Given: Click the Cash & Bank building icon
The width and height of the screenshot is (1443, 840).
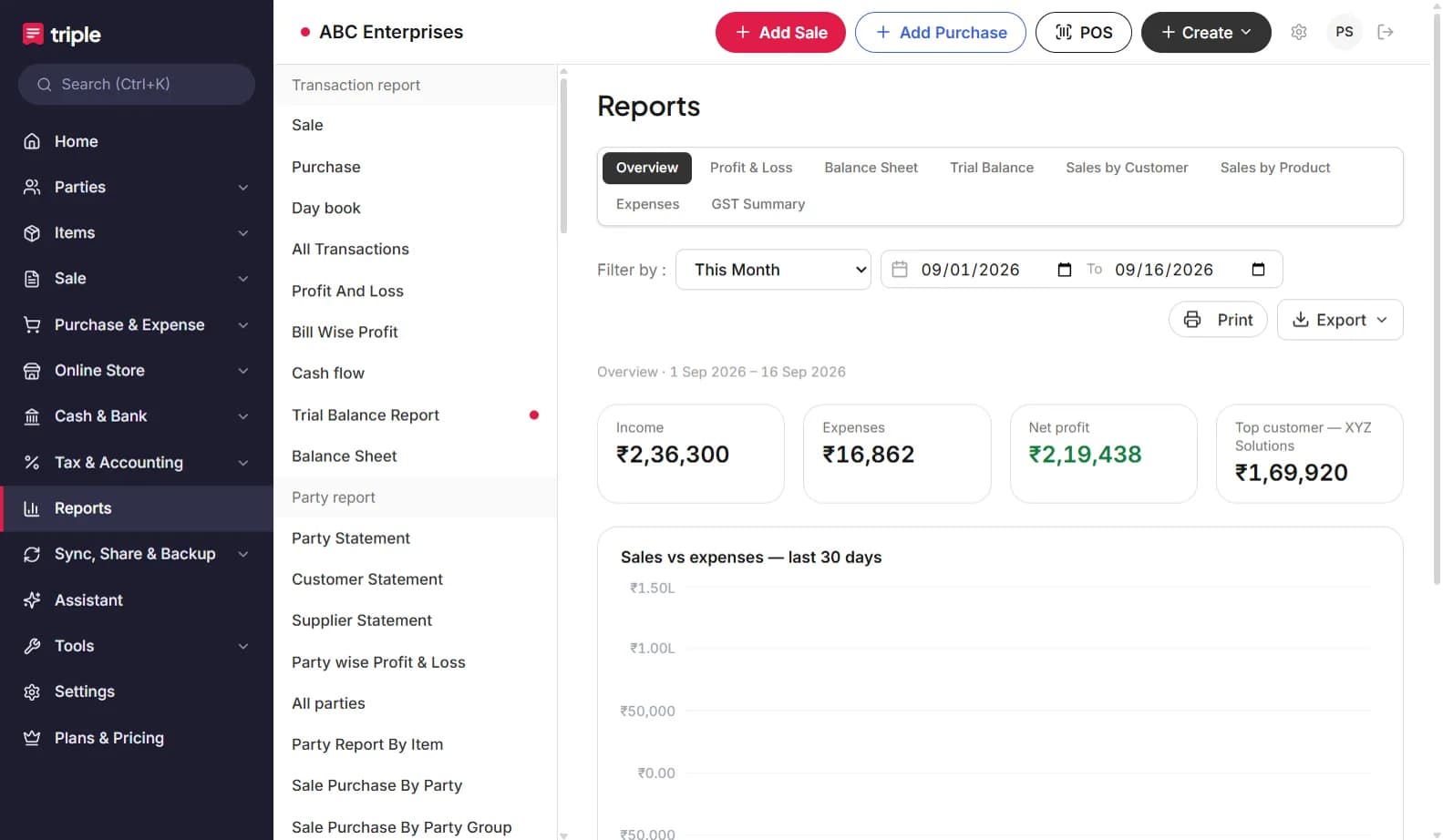Looking at the screenshot, I should 32,416.
